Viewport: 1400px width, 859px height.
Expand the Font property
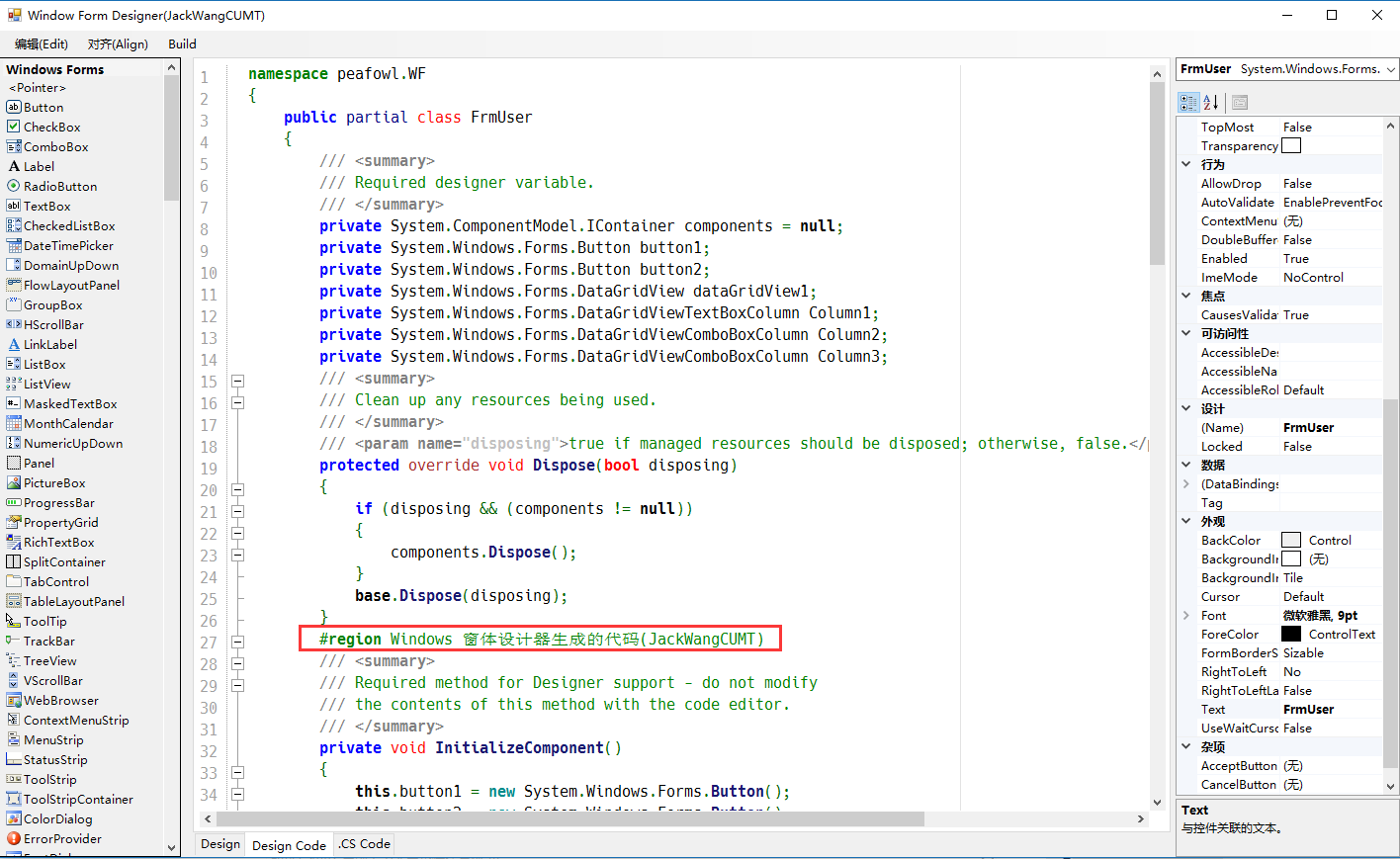[x=1186, y=615]
